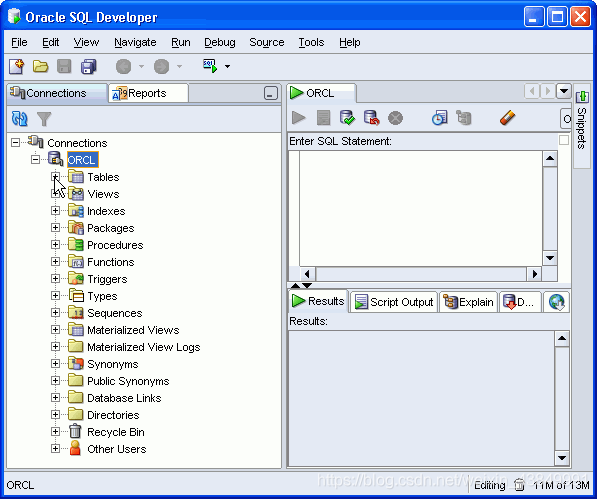Click the Forward navigation arrow icon
The width and height of the screenshot is (597, 499).
pyautogui.click(x=161, y=67)
